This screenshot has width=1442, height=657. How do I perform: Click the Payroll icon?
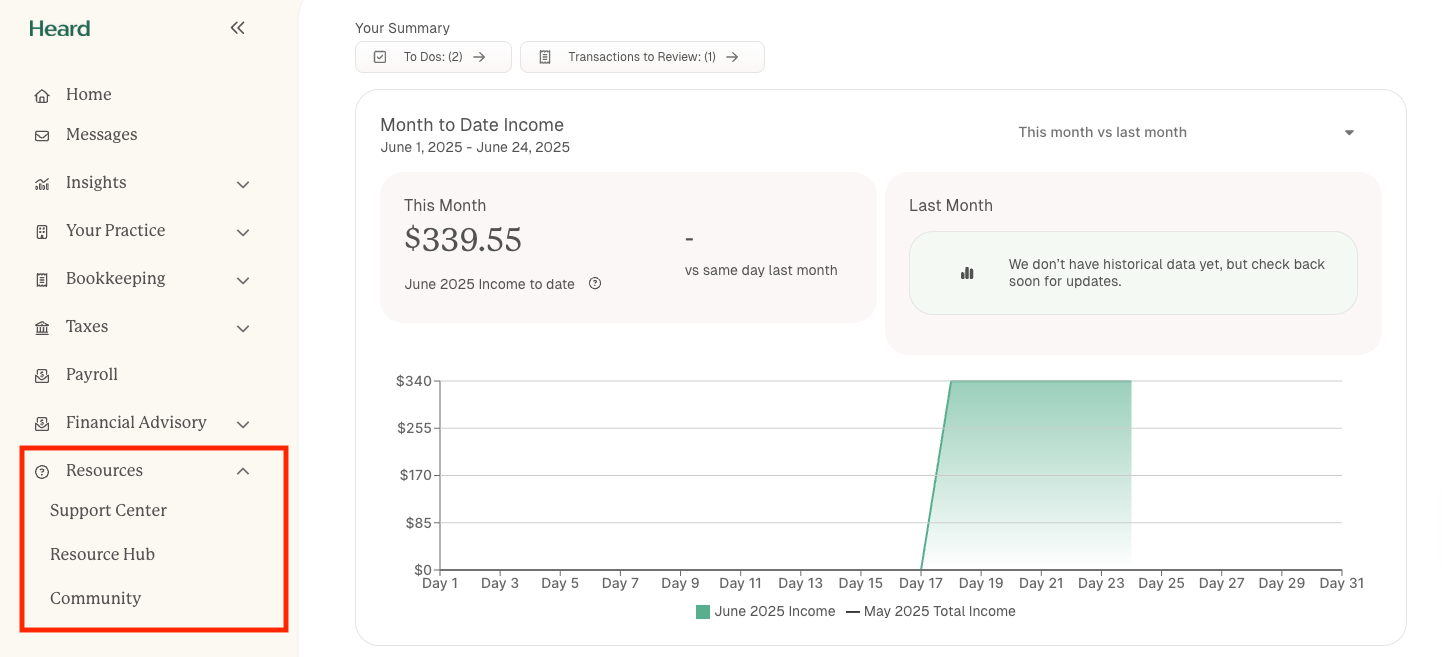point(42,376)
